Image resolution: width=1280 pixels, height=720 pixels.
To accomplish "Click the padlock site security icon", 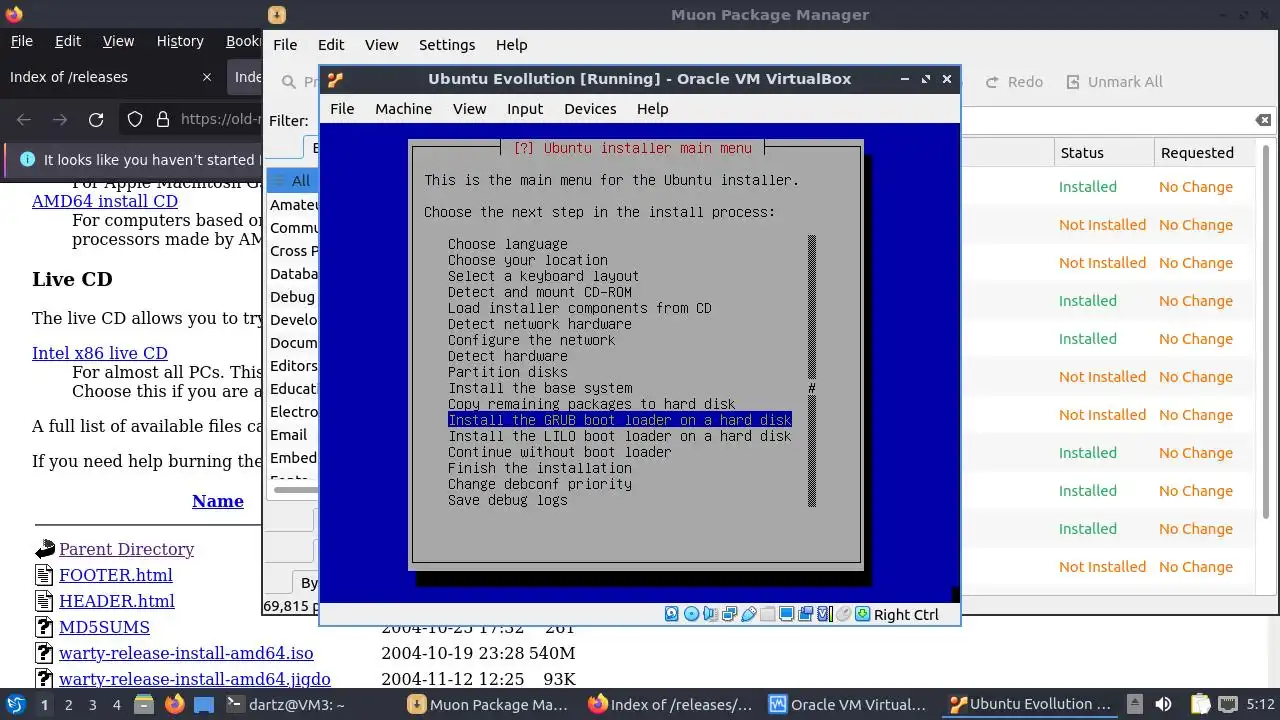I will point(163,120).
